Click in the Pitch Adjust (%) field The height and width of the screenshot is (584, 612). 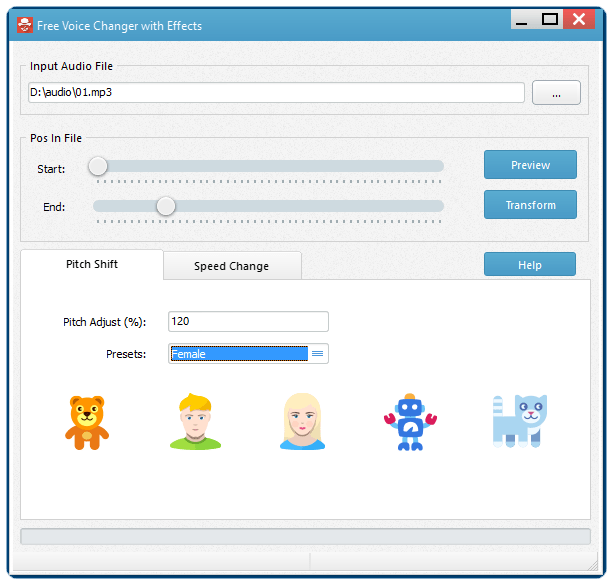tap(248, 321)
